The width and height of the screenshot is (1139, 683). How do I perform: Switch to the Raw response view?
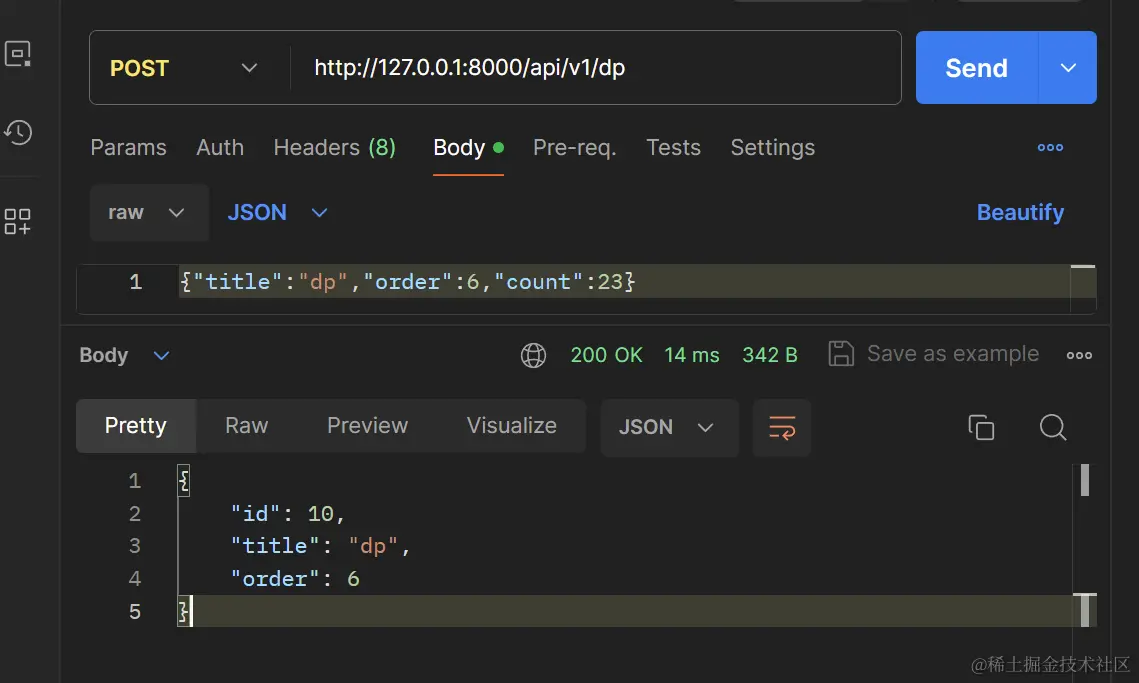247,426
